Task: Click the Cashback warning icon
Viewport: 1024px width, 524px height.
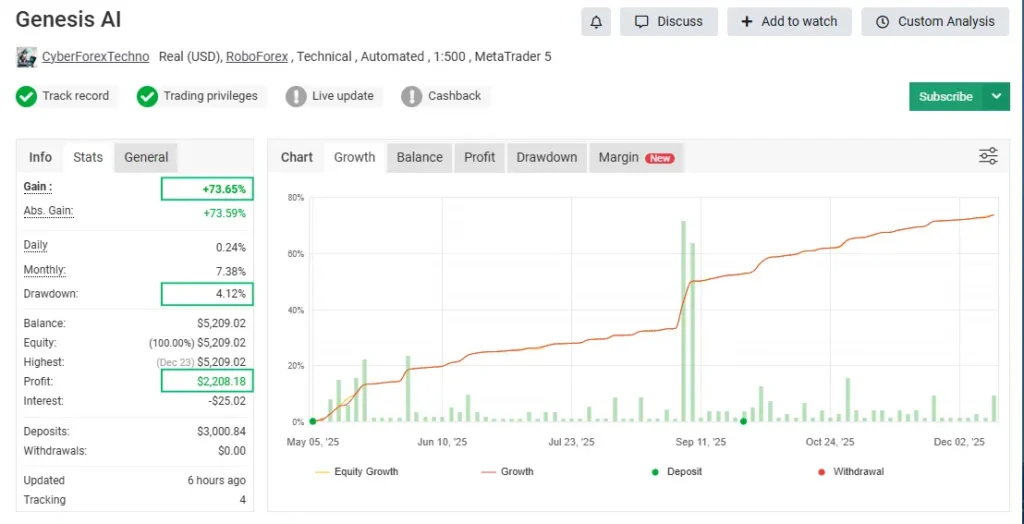Action: click(412, 97)
